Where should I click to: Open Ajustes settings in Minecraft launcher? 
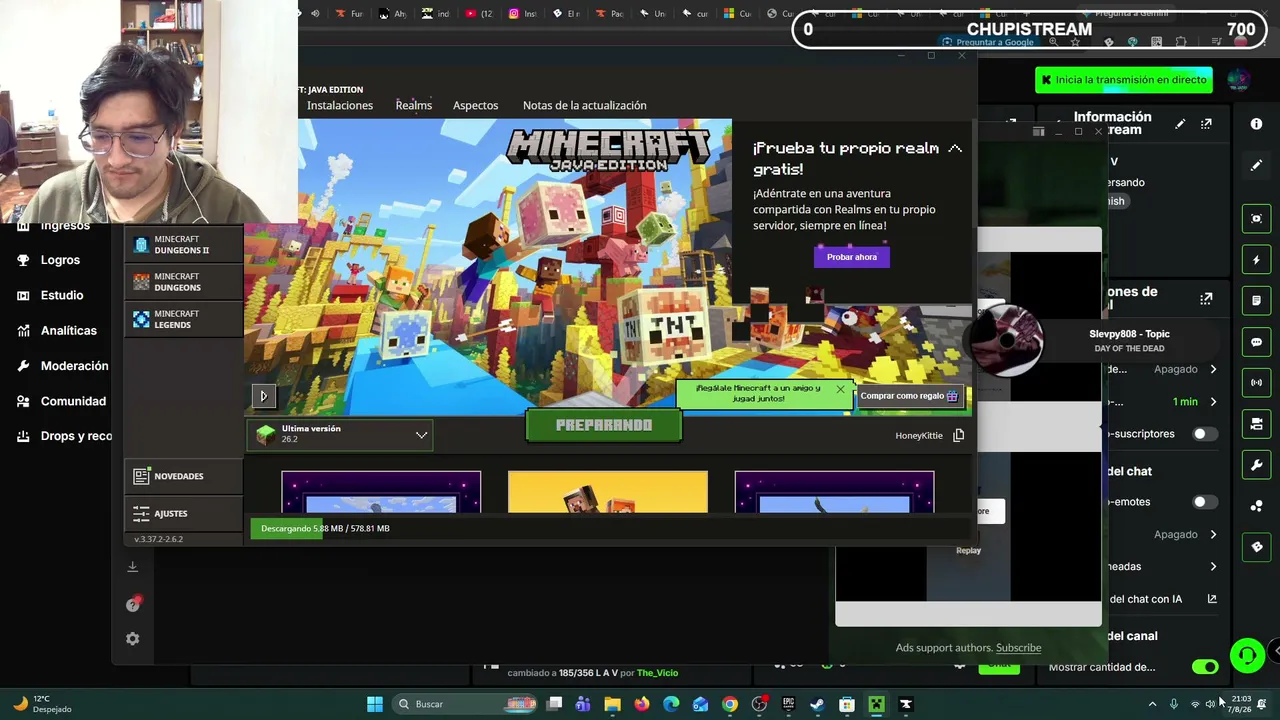(x=183, y=513)
